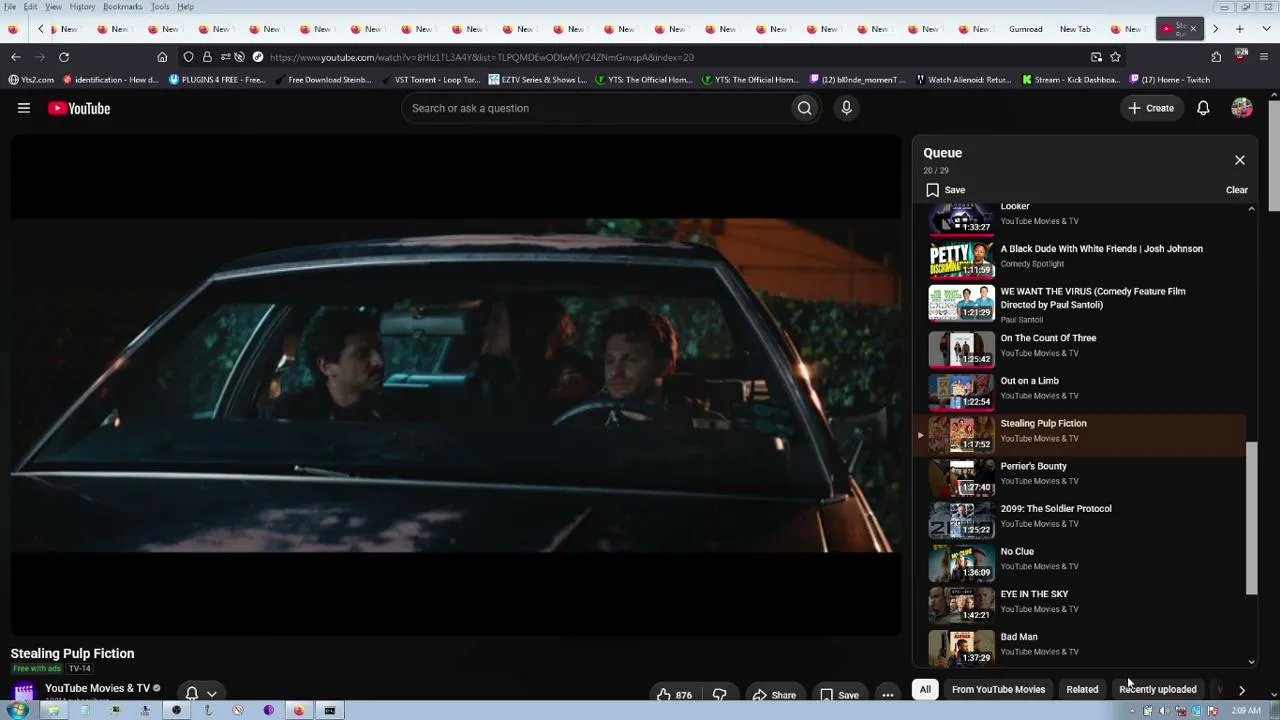The height and width of the screenshot is (720, 1280).
Task: Share the video
Action: click(x=774, y=695)
